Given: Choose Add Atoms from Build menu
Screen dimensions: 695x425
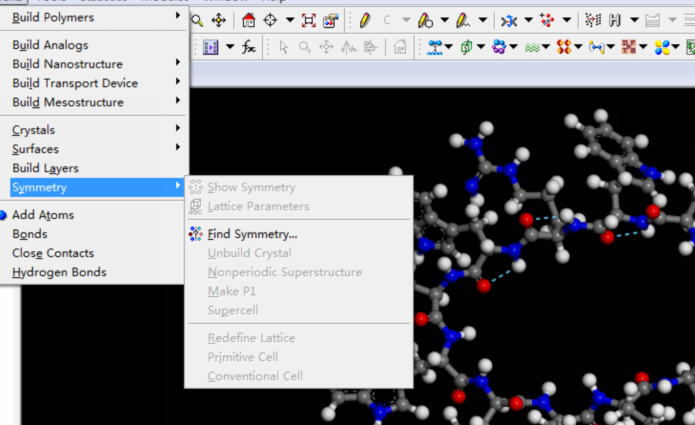Looking at the screenshot, I should pyautogui.click(x=92, y=215).
